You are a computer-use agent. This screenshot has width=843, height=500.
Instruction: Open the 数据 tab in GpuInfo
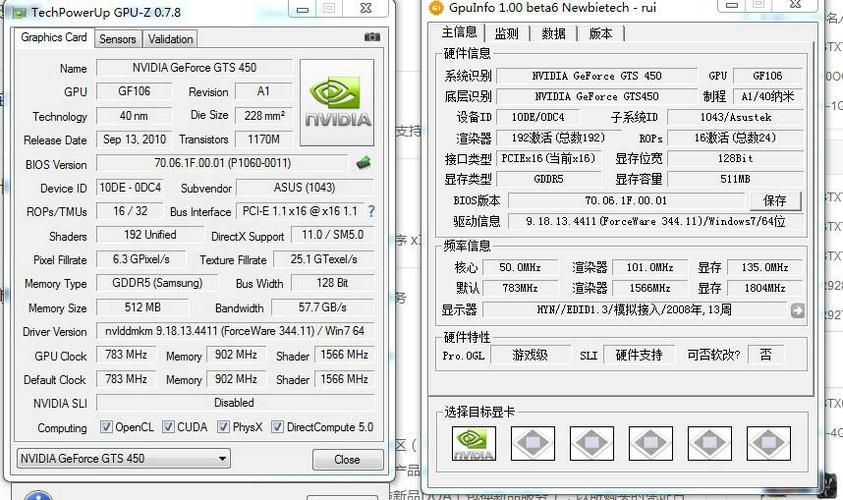pyautogui.click(x=553, y=33)
